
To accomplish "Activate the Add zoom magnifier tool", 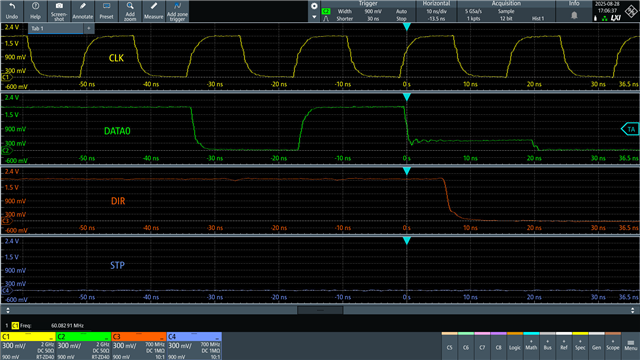I will coord(130,11).
